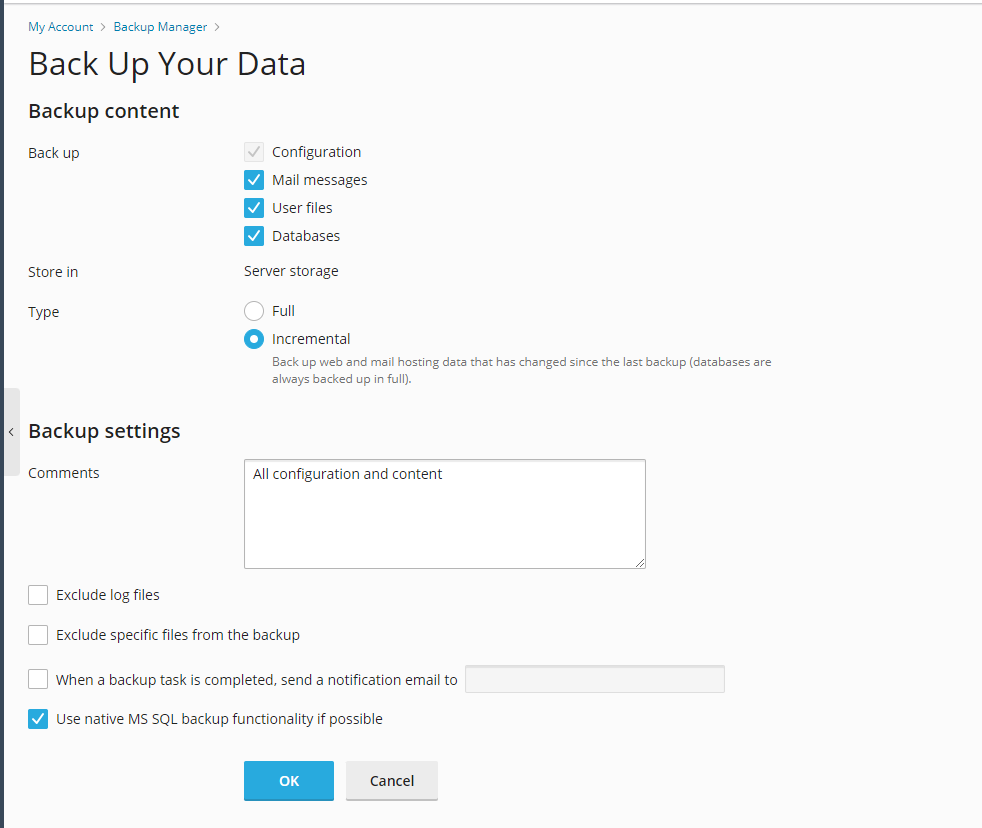Viewport: 982px width, 828px height.
Task: Click the chevron after Backup Manager breadcrumb
Action: pyautogui.click(x=217, y=27)
